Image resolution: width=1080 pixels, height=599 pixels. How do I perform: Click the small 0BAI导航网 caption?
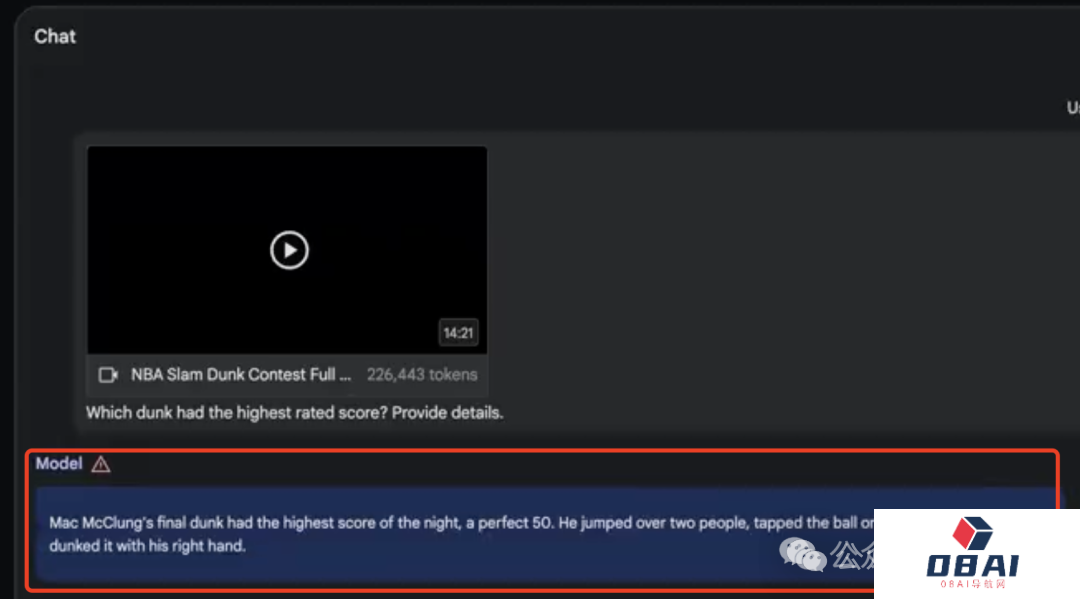coord(973,584)
